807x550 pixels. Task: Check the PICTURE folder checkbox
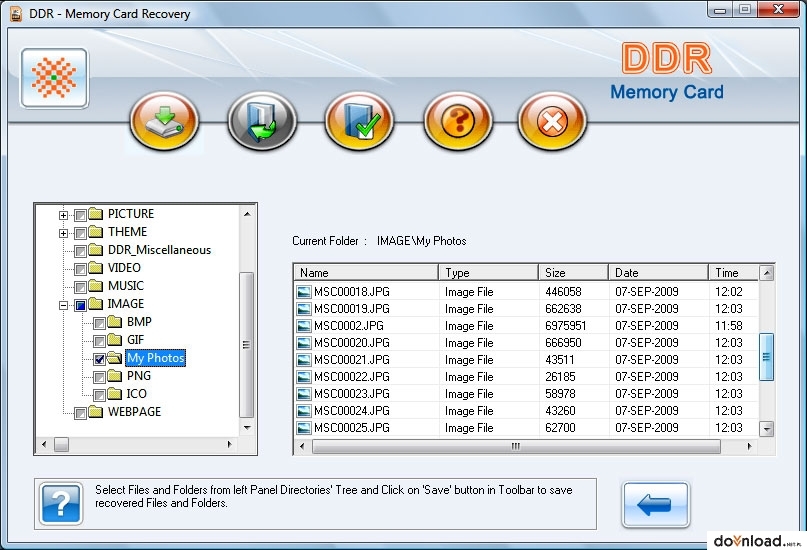(x=80, y=215)
